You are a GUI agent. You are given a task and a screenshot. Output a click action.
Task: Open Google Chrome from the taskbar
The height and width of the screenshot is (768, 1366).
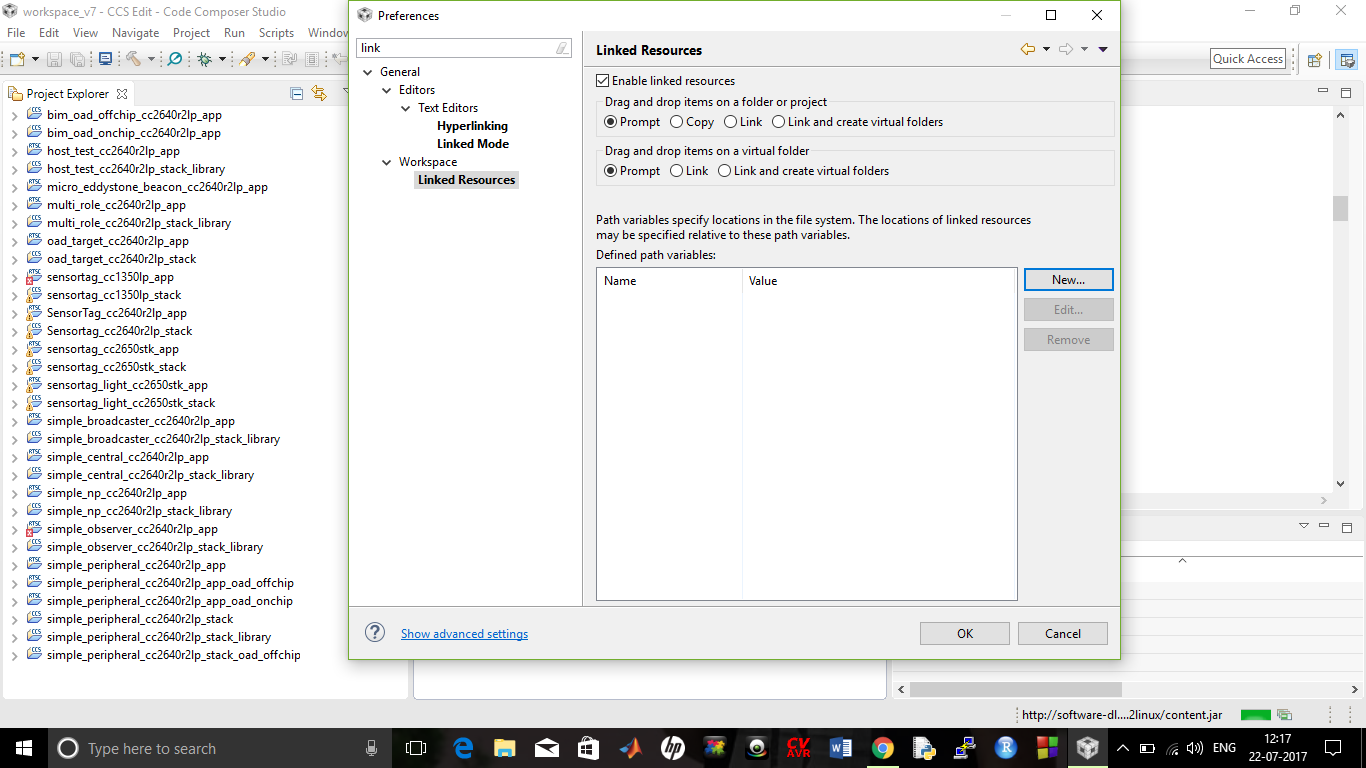(882, 748)
